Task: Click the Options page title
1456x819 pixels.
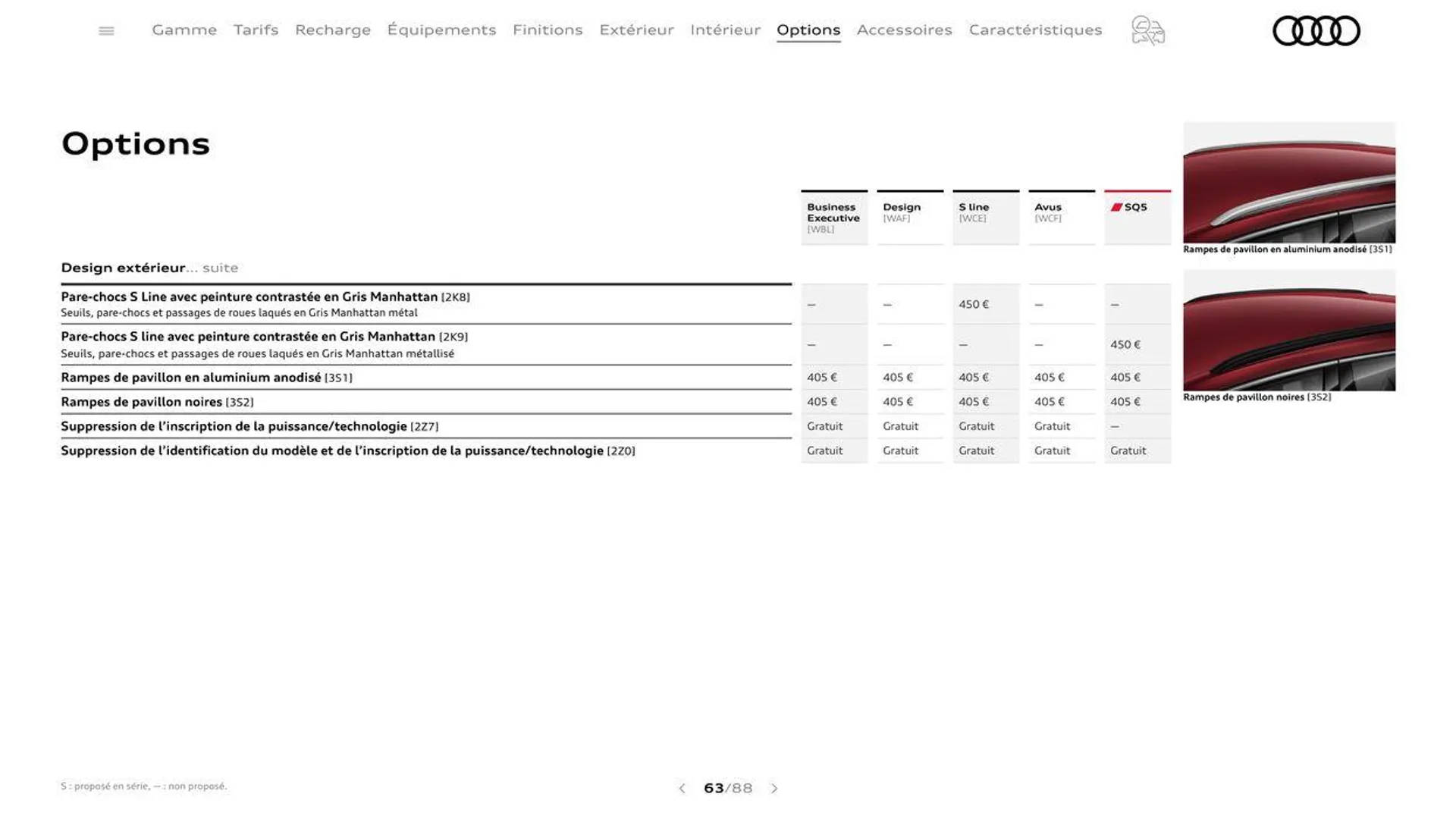Action: click(x=136, y=144)
